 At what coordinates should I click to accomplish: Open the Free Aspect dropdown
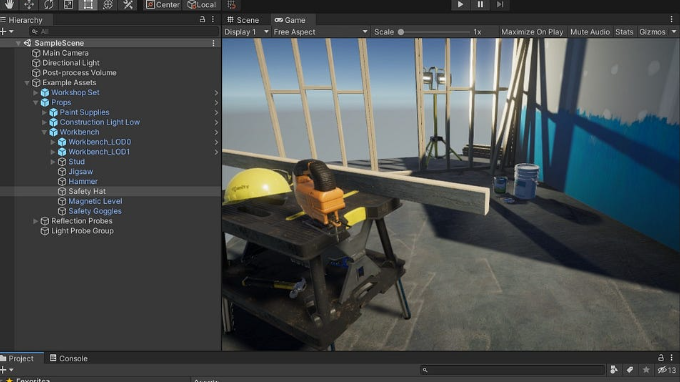320,32
